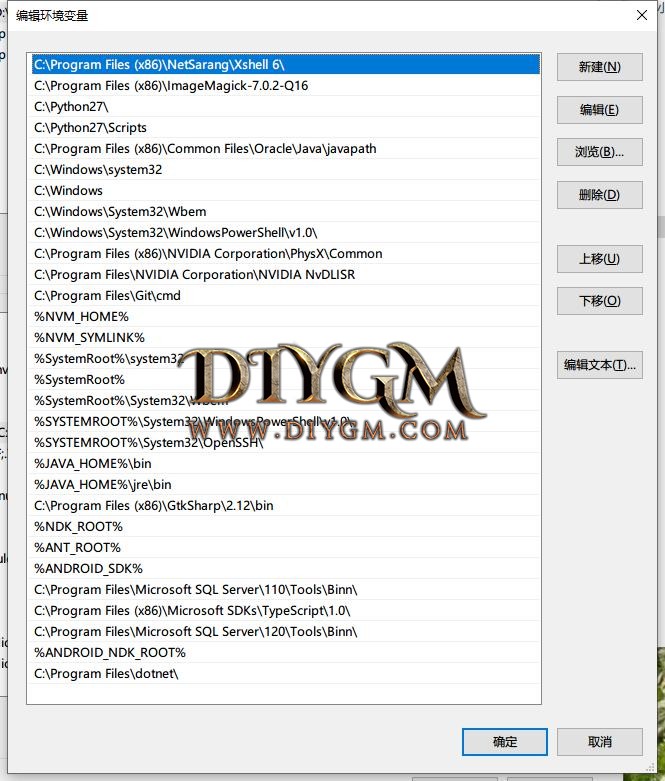Select the %SystemRoot%\system32 entry
The image size is (665, 781).
click(286, 359)
